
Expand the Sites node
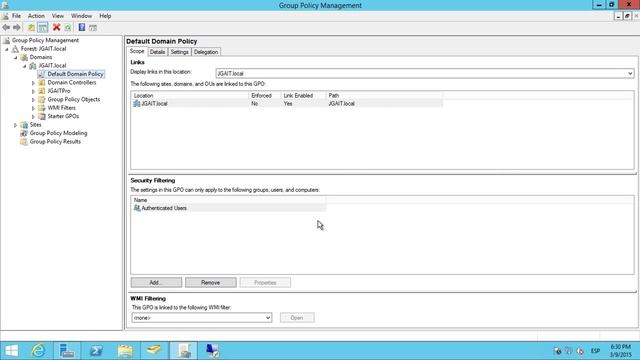[x=16, y=125]
